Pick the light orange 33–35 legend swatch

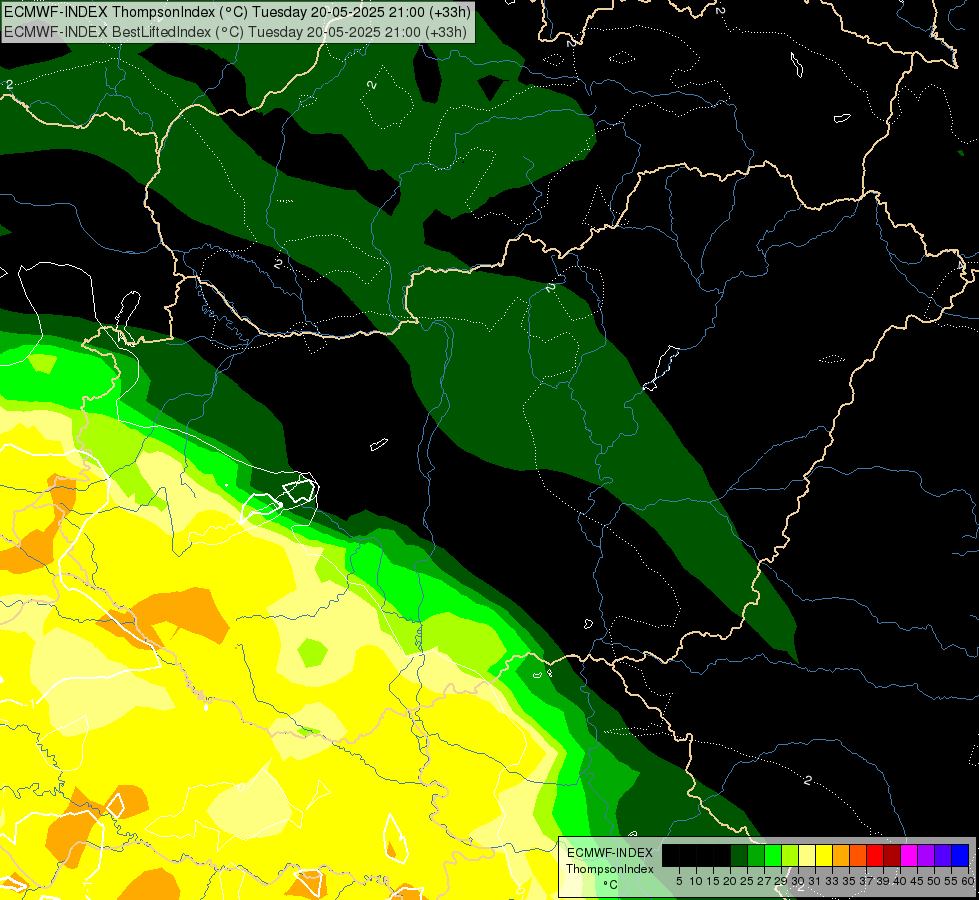pos(841,855)
